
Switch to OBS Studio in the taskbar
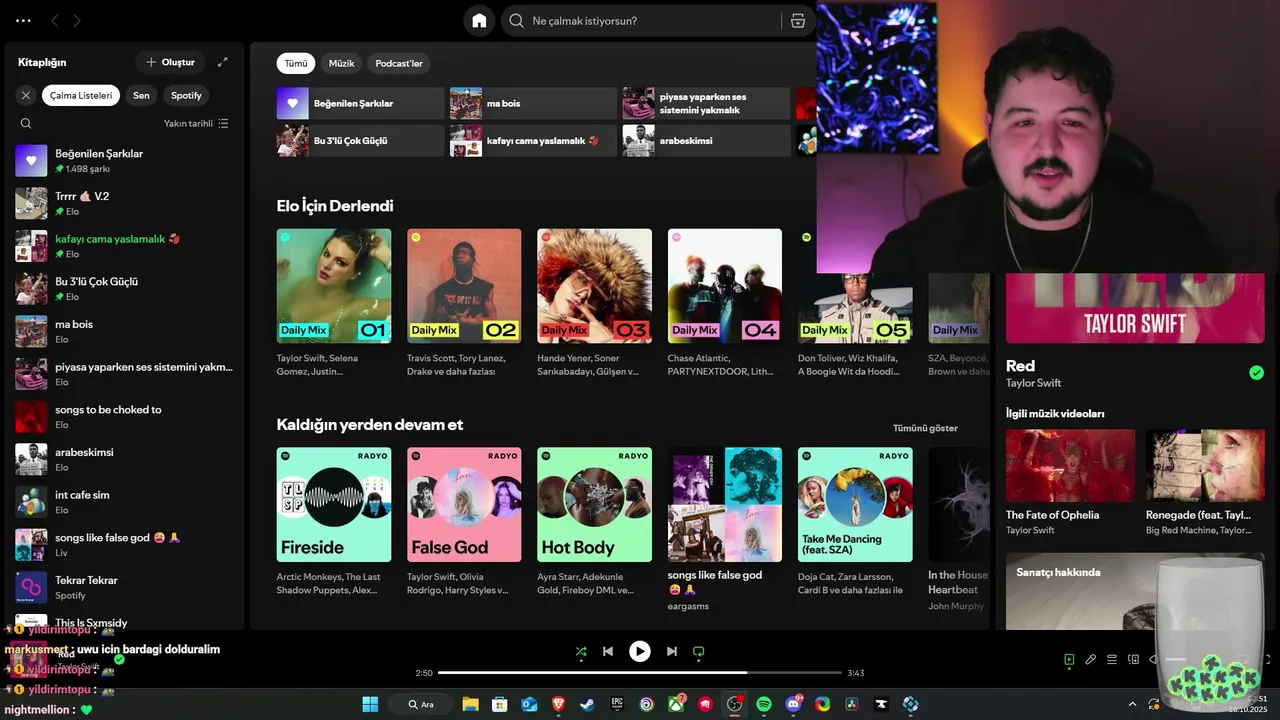[735, 704]
